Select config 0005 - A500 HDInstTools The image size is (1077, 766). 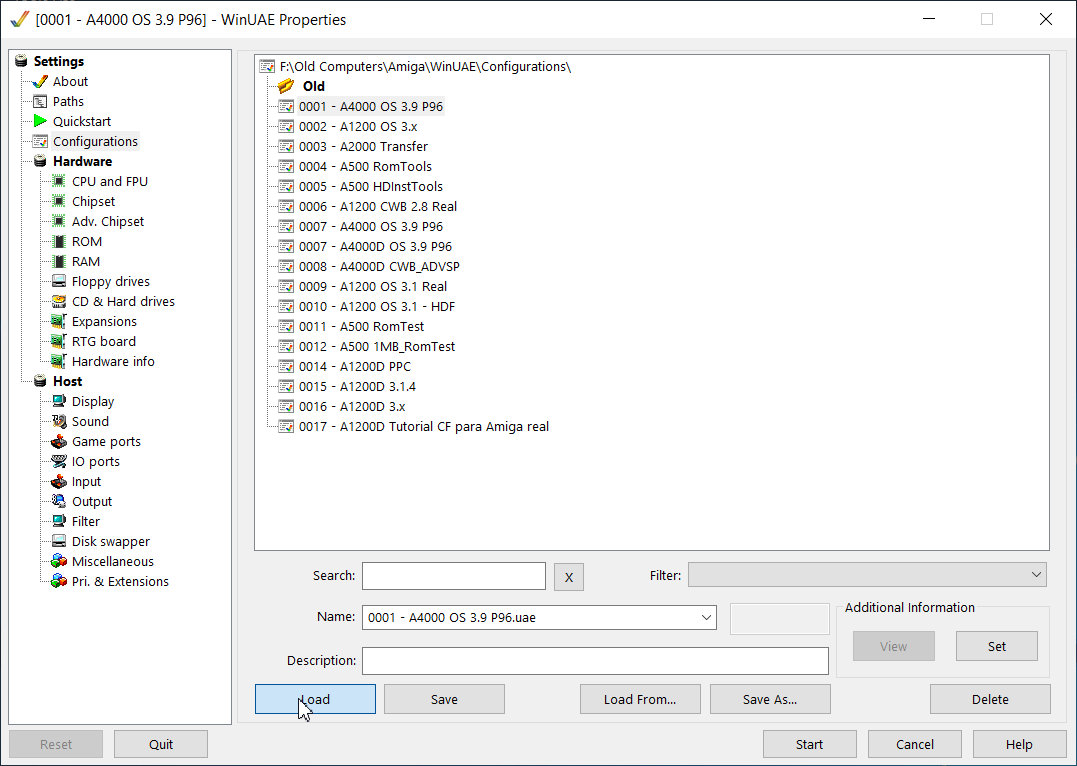[x=371, y=186]
